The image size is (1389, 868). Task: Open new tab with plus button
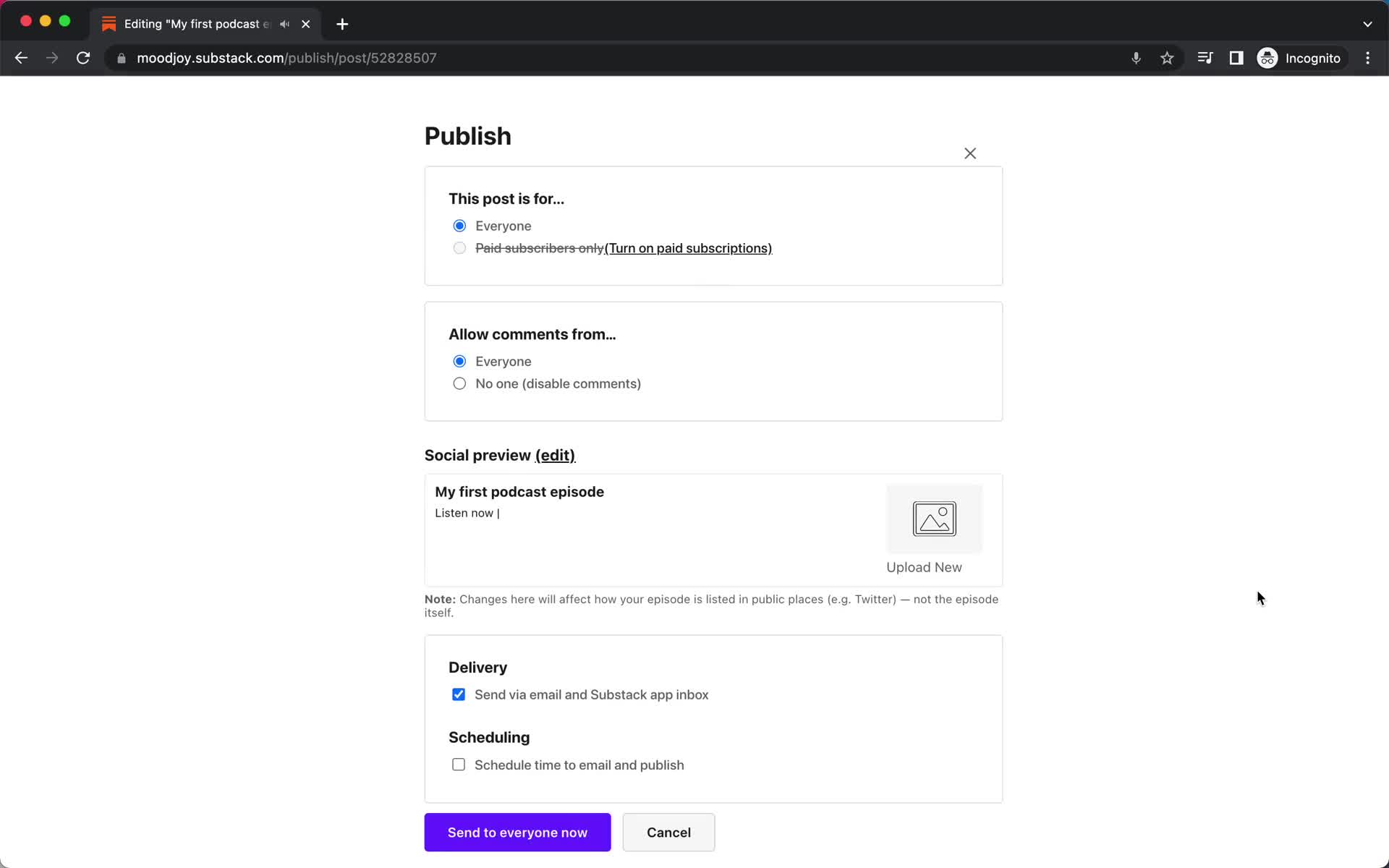342,23
